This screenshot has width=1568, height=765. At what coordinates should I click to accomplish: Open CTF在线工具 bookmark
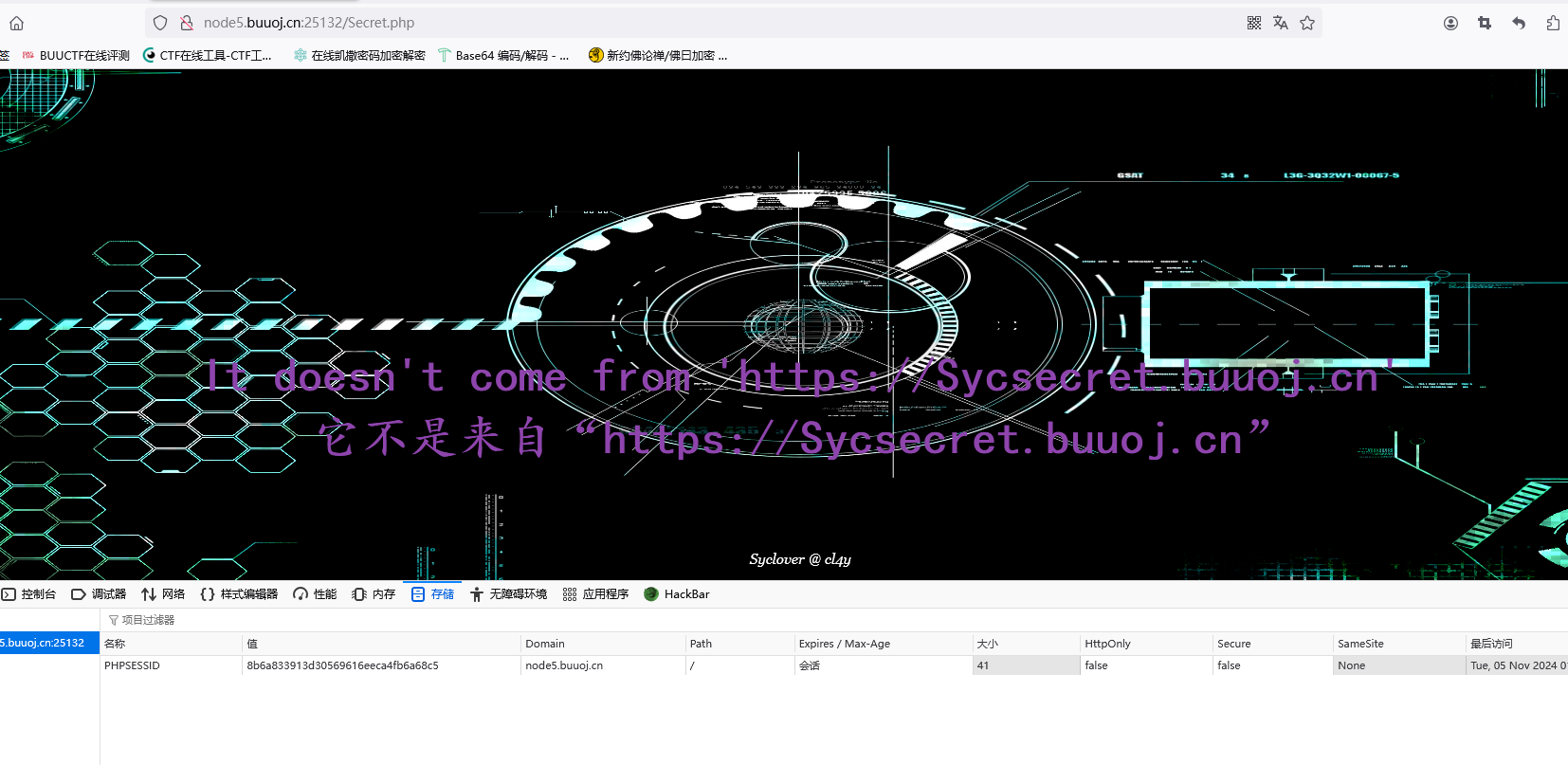click(x=208, y=56)
